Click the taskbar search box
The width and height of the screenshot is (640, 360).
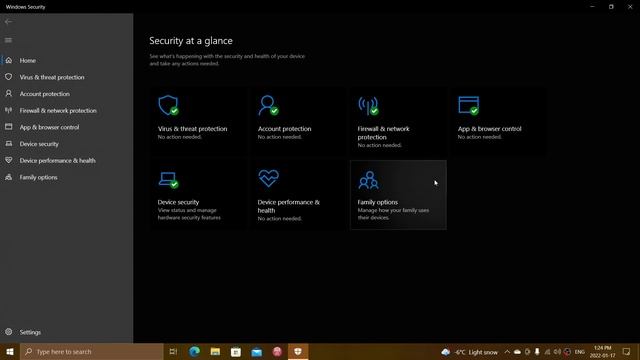92,351
